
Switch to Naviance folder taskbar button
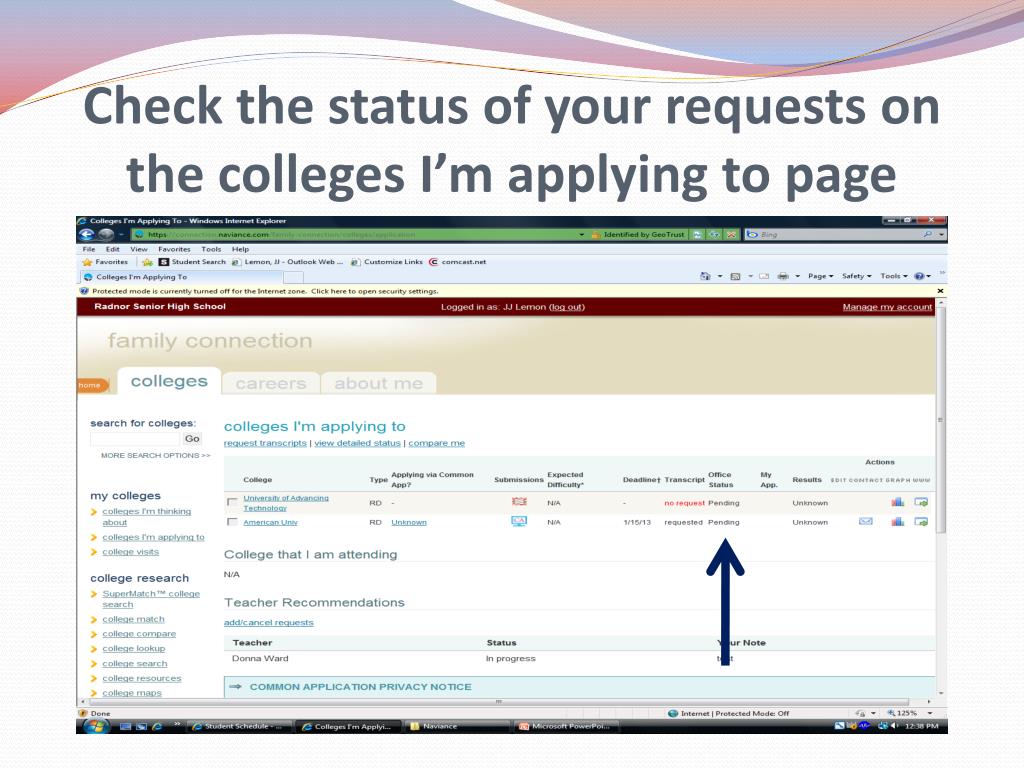(x=457, y=726)
